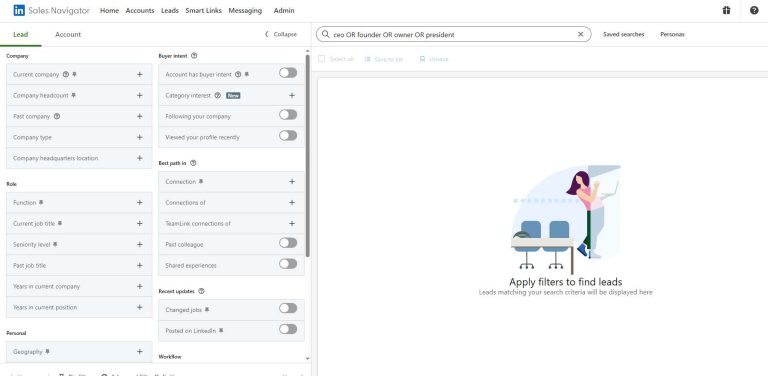The width and height of the screenshot is (768, 376).
Task: Click the Unsave bookmark icon
Action: 422,59
